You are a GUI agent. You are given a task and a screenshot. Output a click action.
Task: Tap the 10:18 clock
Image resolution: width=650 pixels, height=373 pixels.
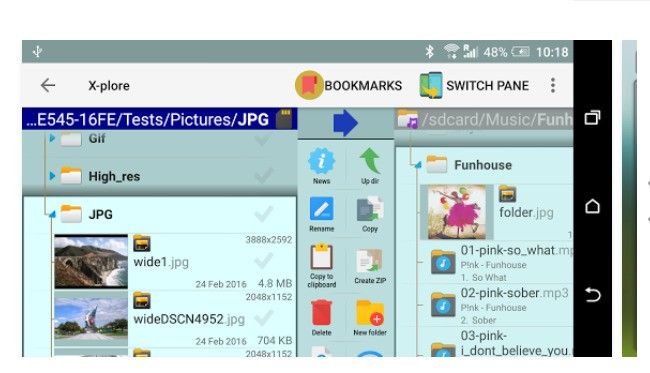pyautogui.click(x=552, y=52)
